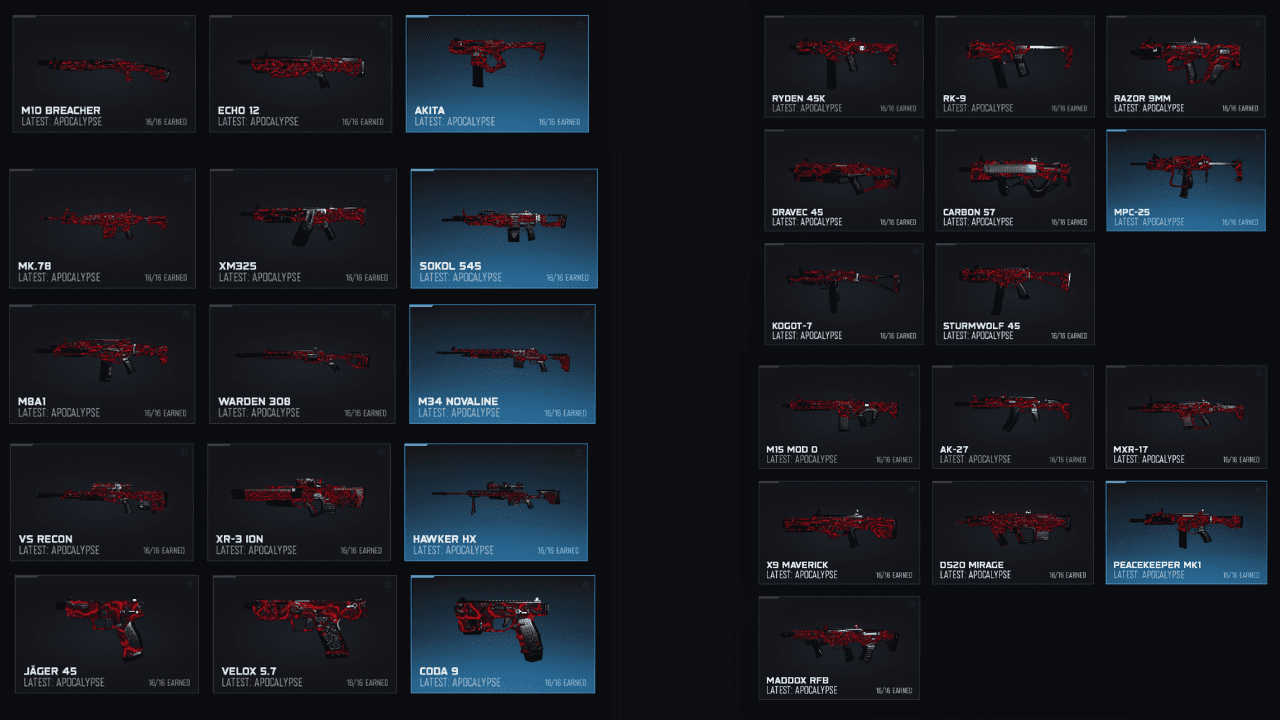Open the Peacekeeper MK1 card
Image resolution: width=1280 pixels, height=720 pixels.
(x=1186, y=532)
